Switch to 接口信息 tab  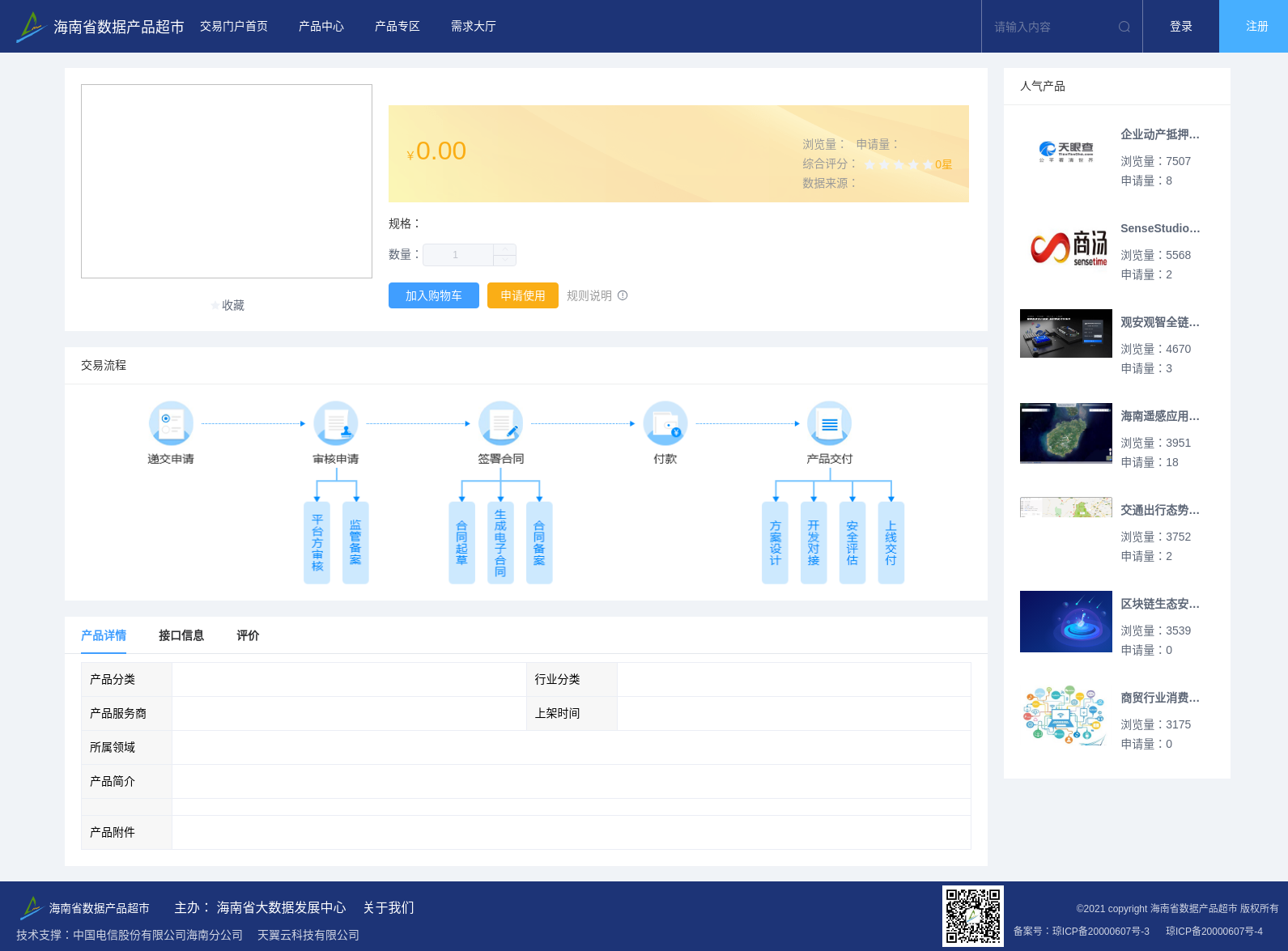click(181, 635)
